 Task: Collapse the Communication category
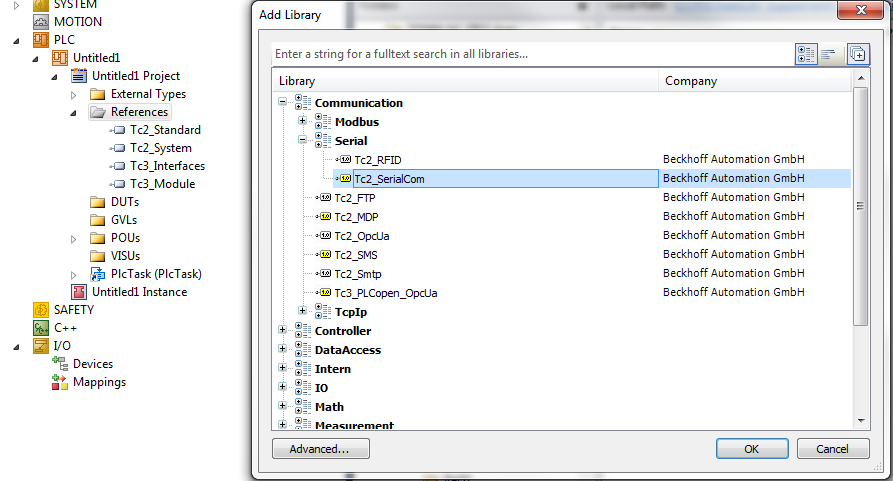coord(282,102)
